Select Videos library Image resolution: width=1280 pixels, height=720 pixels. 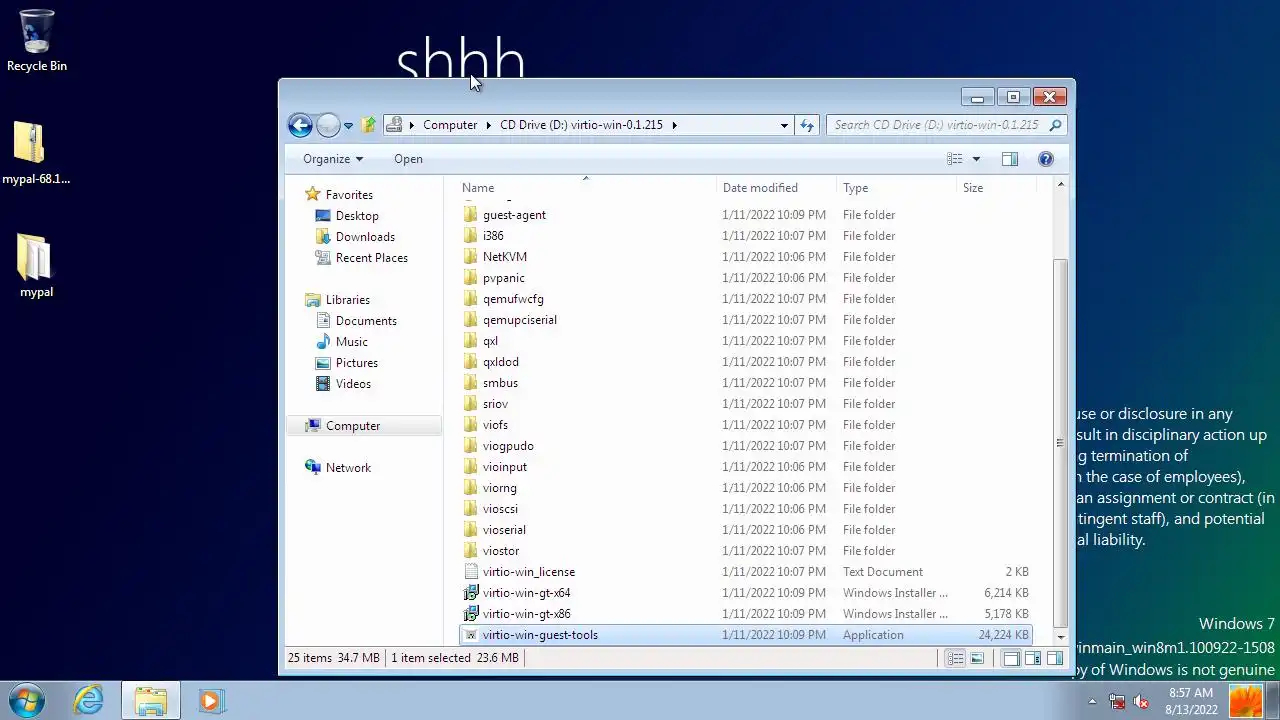[353, 384]
